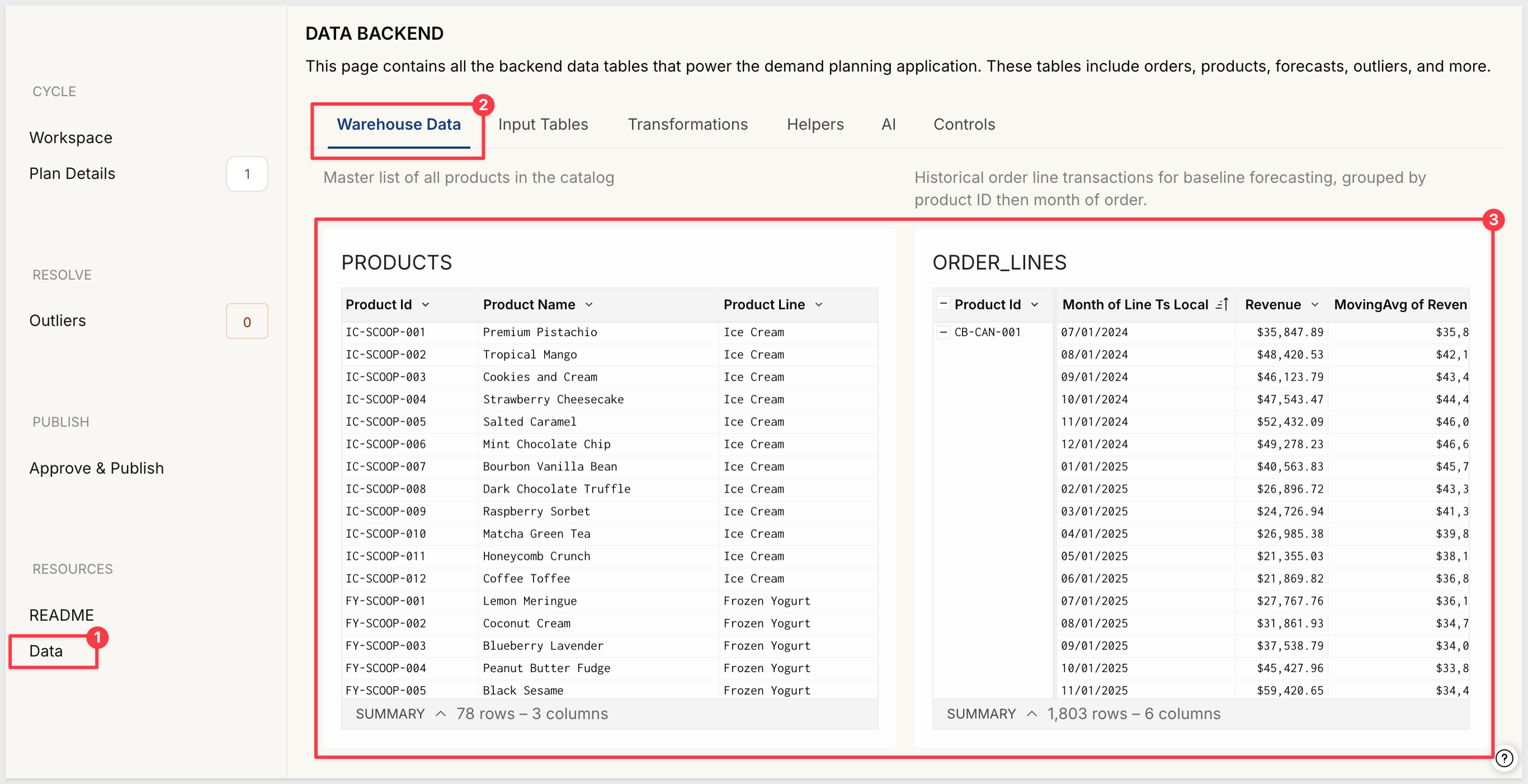The image size is (1528, 784).
Task: Click the 78 rows – 3 columns summary text
Action: (x=532, y=714)
